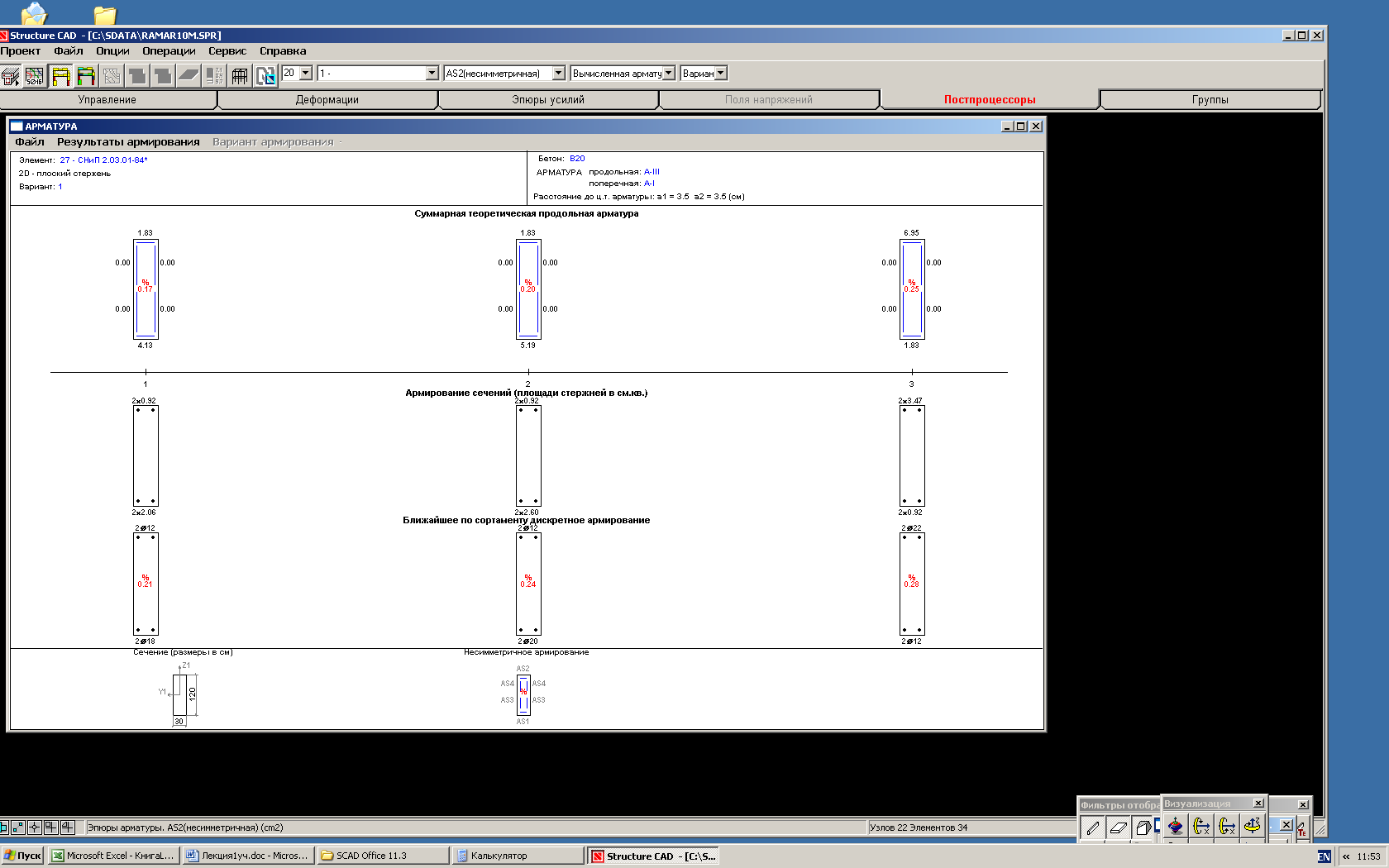Screen dimensions: 1389x868
Task: Click the first rotate-about-X icon in Визуализация
Action: coord(1201,825)
